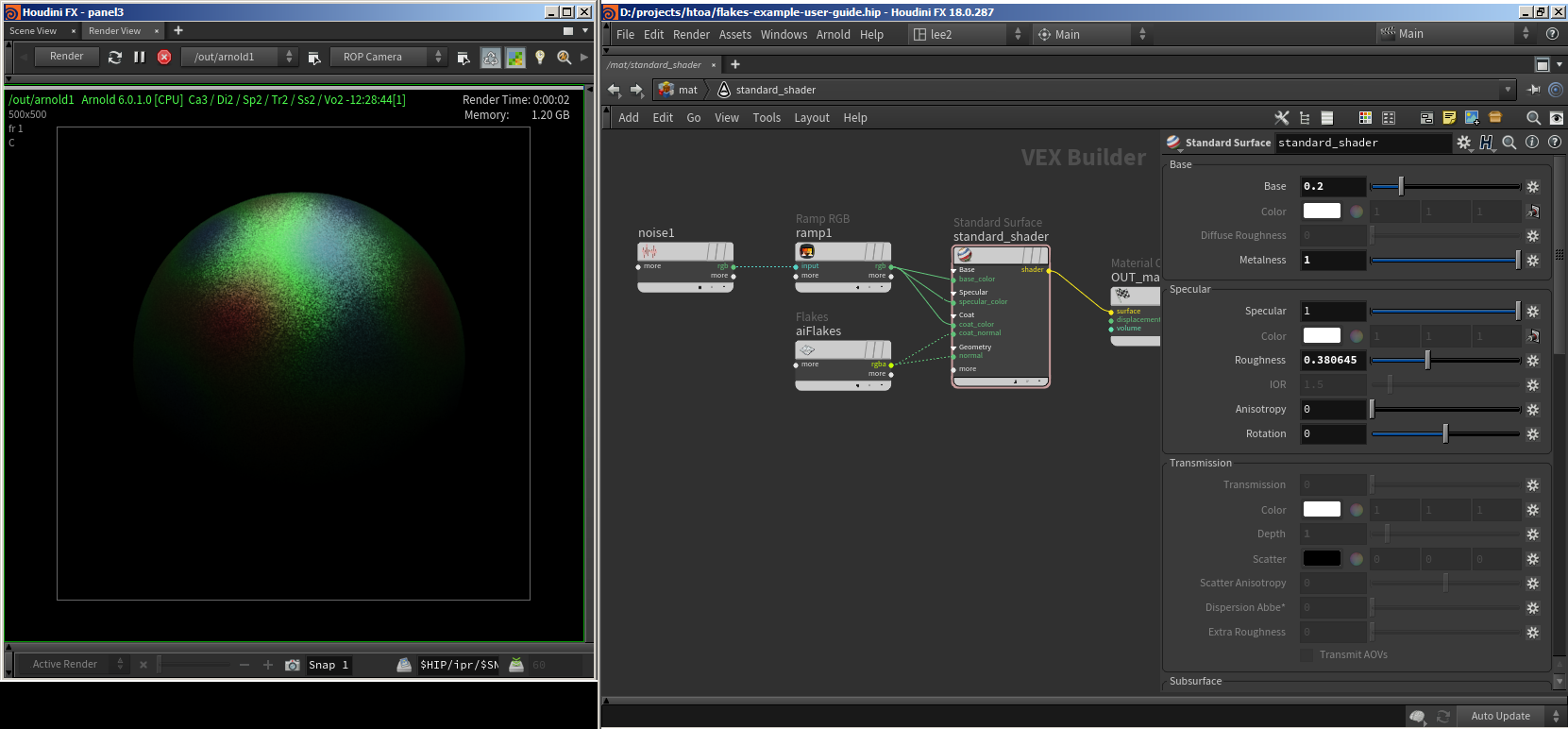The height and width of the screenshot is (729, 1568).
Task: Expand the more row on aiFlakes node
Action: click(797, 365)
